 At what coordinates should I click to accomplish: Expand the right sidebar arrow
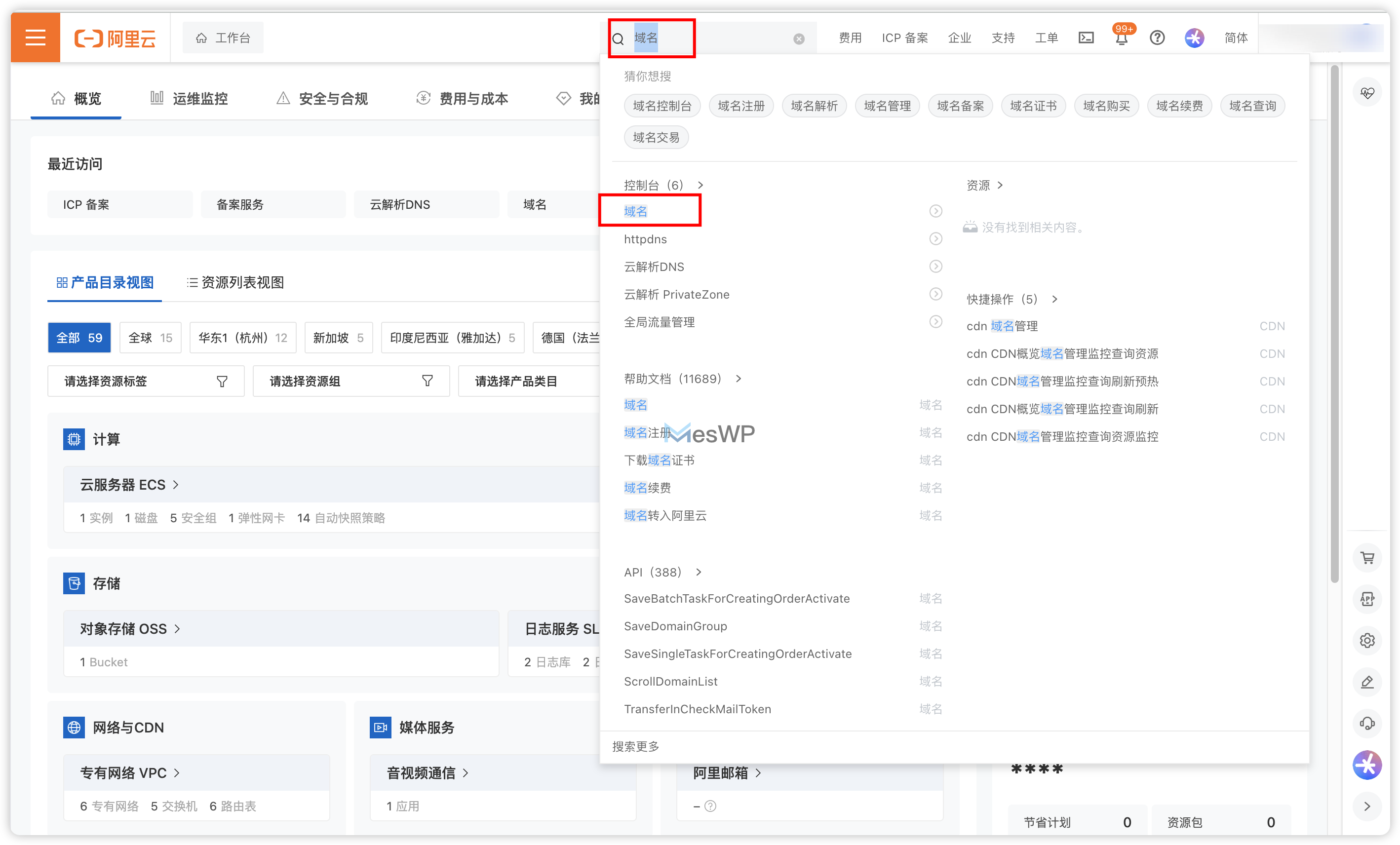pyautogui.click(x=1367, y=807)
